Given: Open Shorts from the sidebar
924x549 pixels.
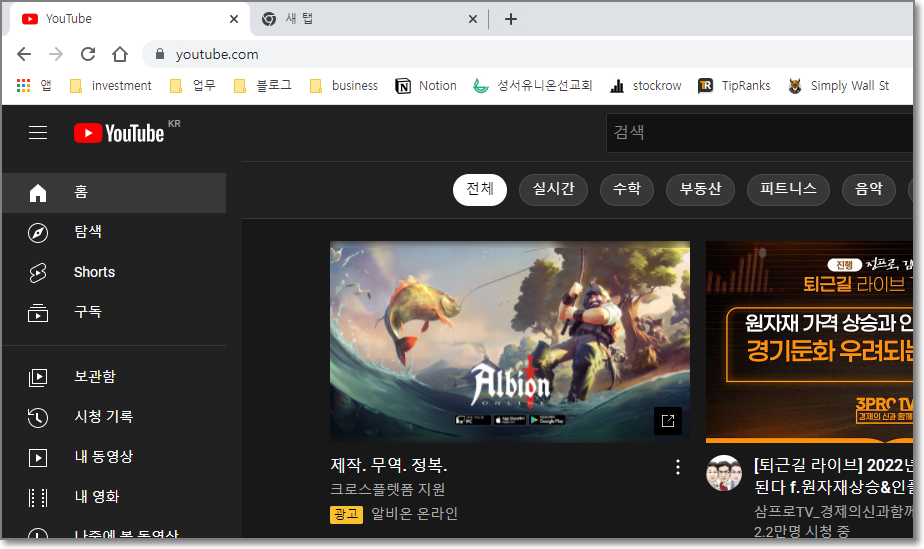Looking at the screenshot, I should point(114,272).
